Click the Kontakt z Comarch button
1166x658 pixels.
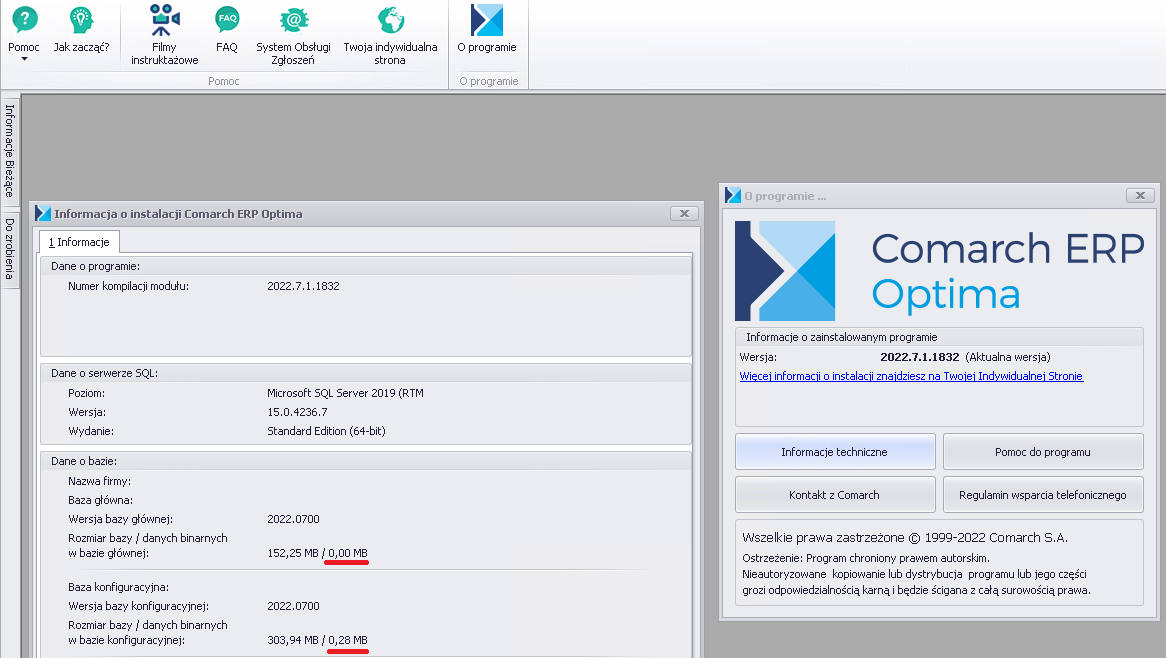coord(835,495)
